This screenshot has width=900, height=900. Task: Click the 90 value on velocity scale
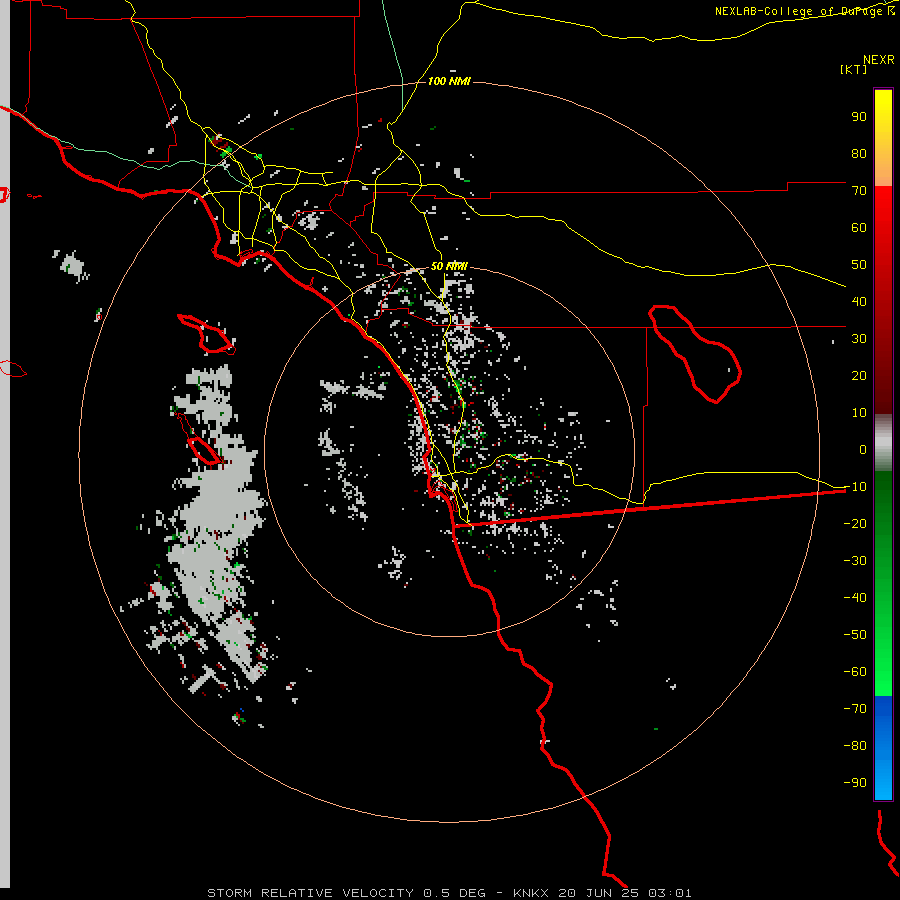(x=859, y=117)
